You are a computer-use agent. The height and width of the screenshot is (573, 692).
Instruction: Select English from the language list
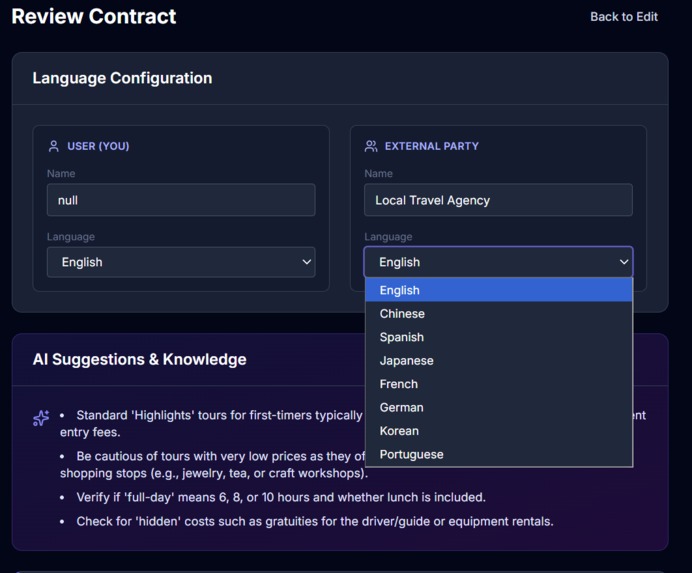click(x=499, y=290)
